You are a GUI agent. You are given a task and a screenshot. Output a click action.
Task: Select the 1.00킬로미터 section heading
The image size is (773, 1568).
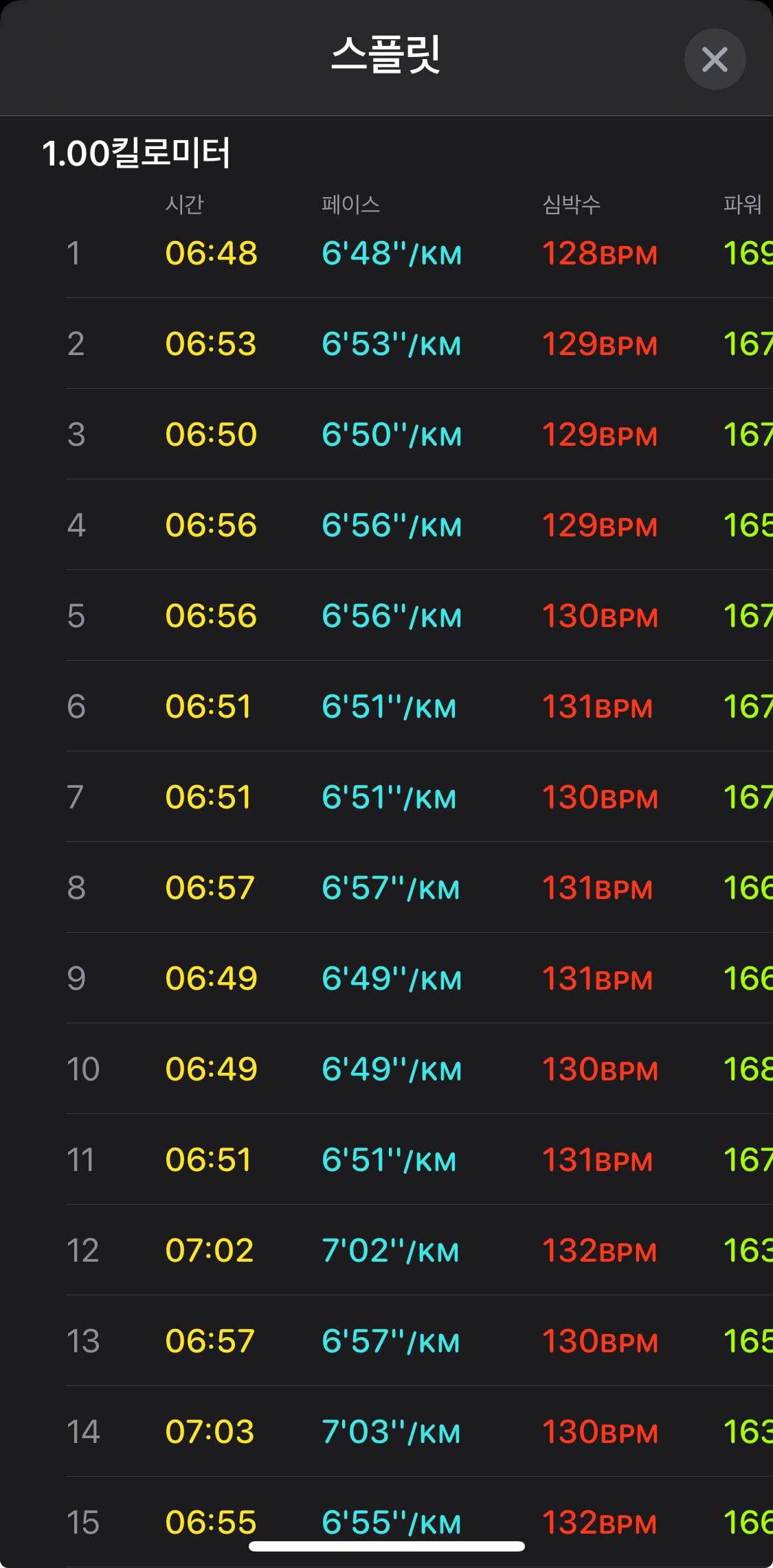pyautogui.click(x=136, y=153)
